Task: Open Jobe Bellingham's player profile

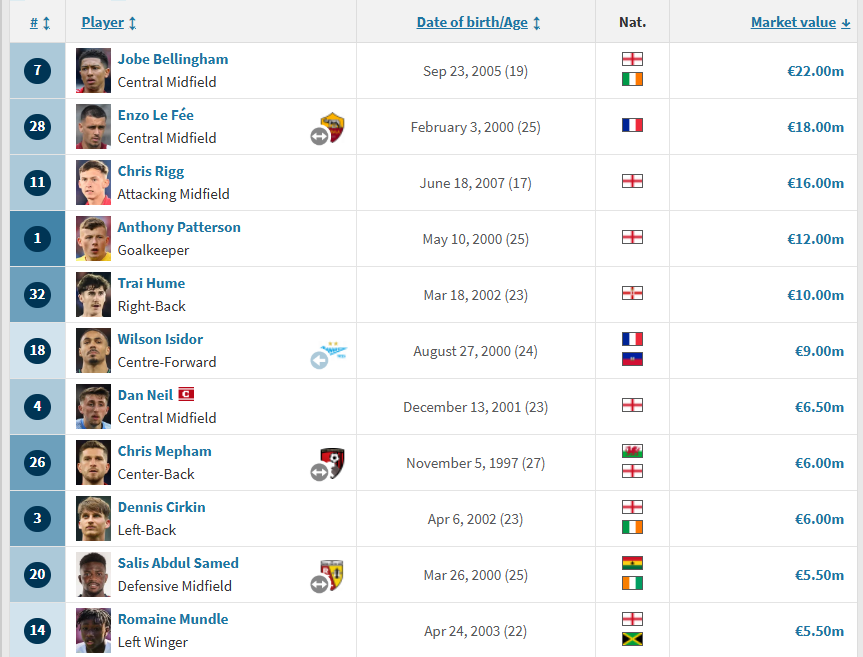Action: click(173, 59)
